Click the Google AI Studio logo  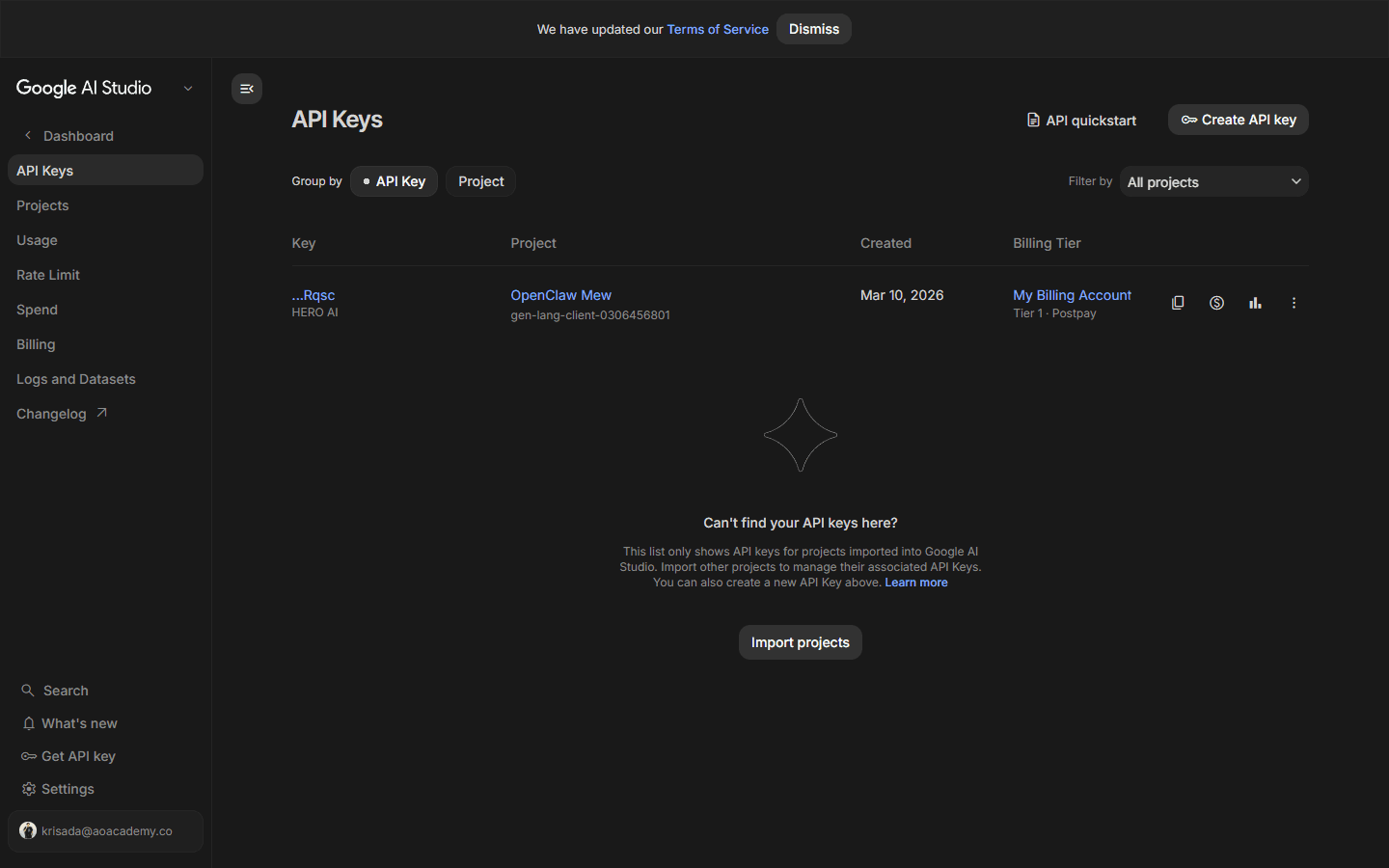(x=84, y=88)
